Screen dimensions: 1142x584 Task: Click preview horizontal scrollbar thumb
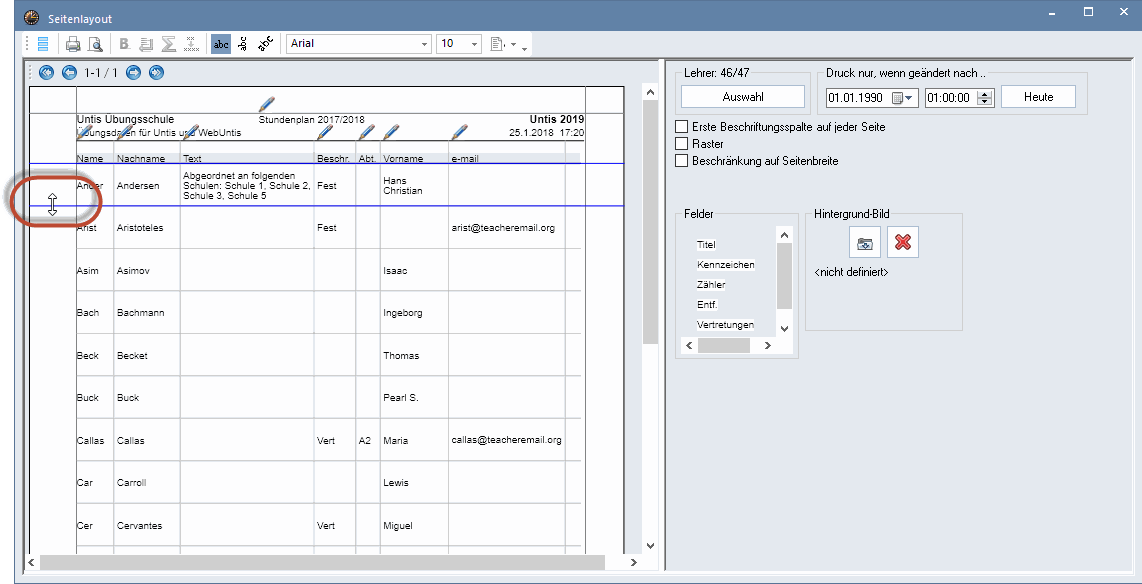point(323,562)
